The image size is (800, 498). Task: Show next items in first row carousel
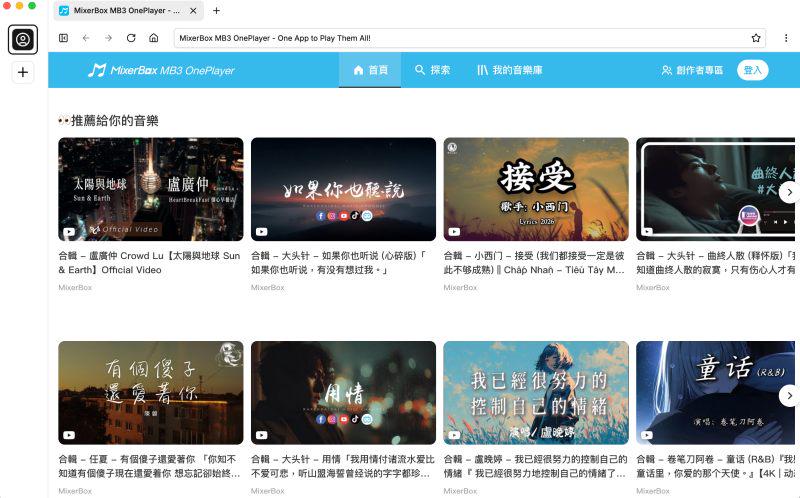tap(789, 192)
